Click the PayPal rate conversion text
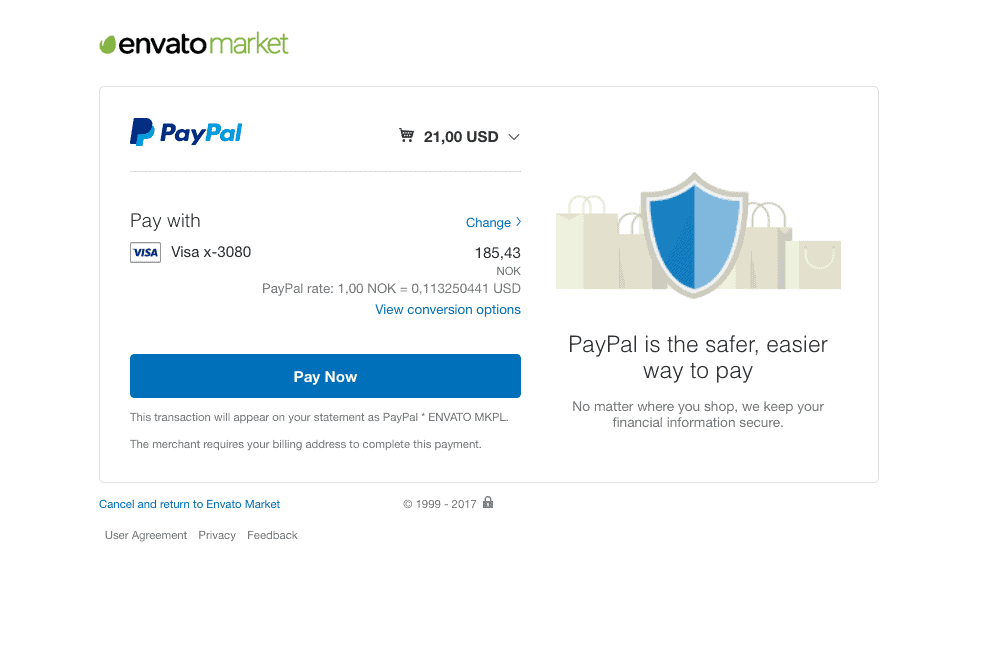 pos(391,289)
